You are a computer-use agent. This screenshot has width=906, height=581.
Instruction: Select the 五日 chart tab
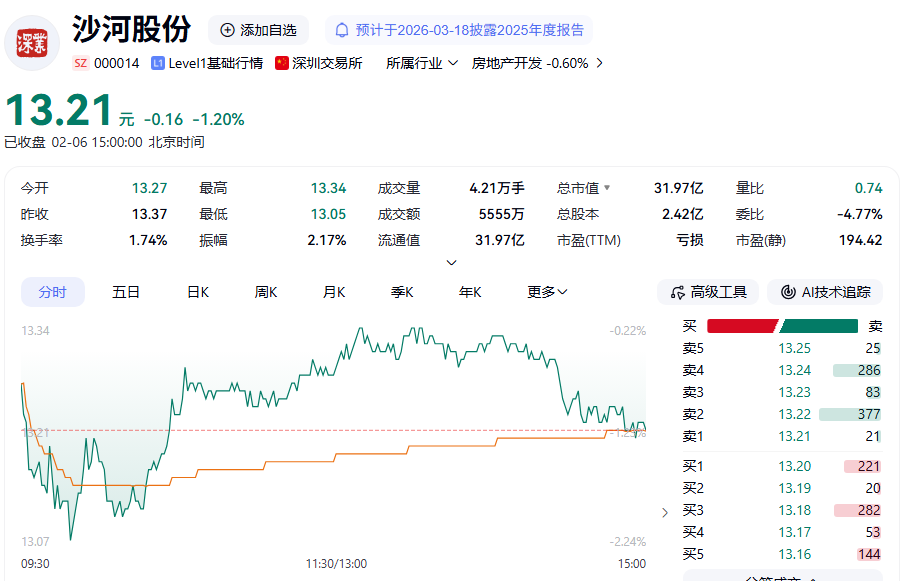(x=126, y=292)
